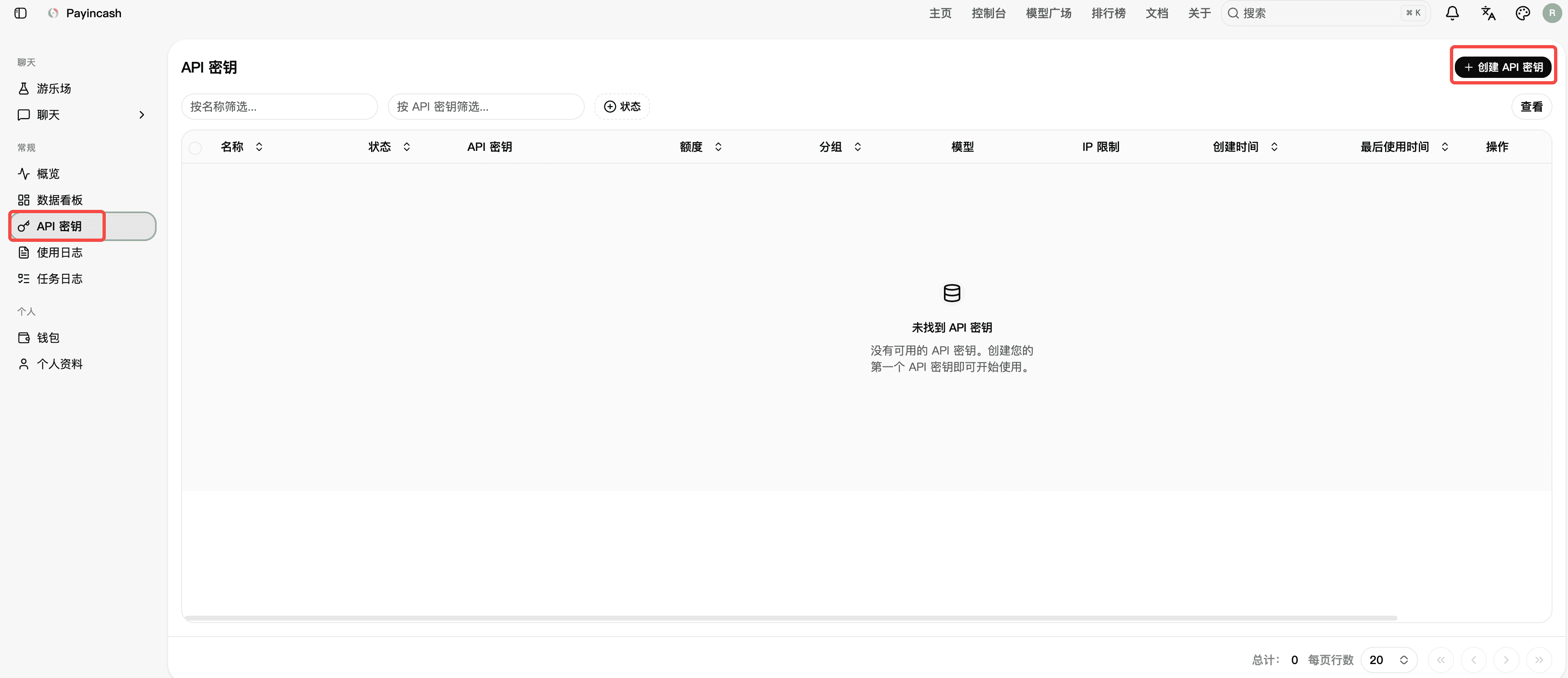Sort by 分组 column arrows
The height and width of the screenshot is (678, 1568).
(858, 147)
